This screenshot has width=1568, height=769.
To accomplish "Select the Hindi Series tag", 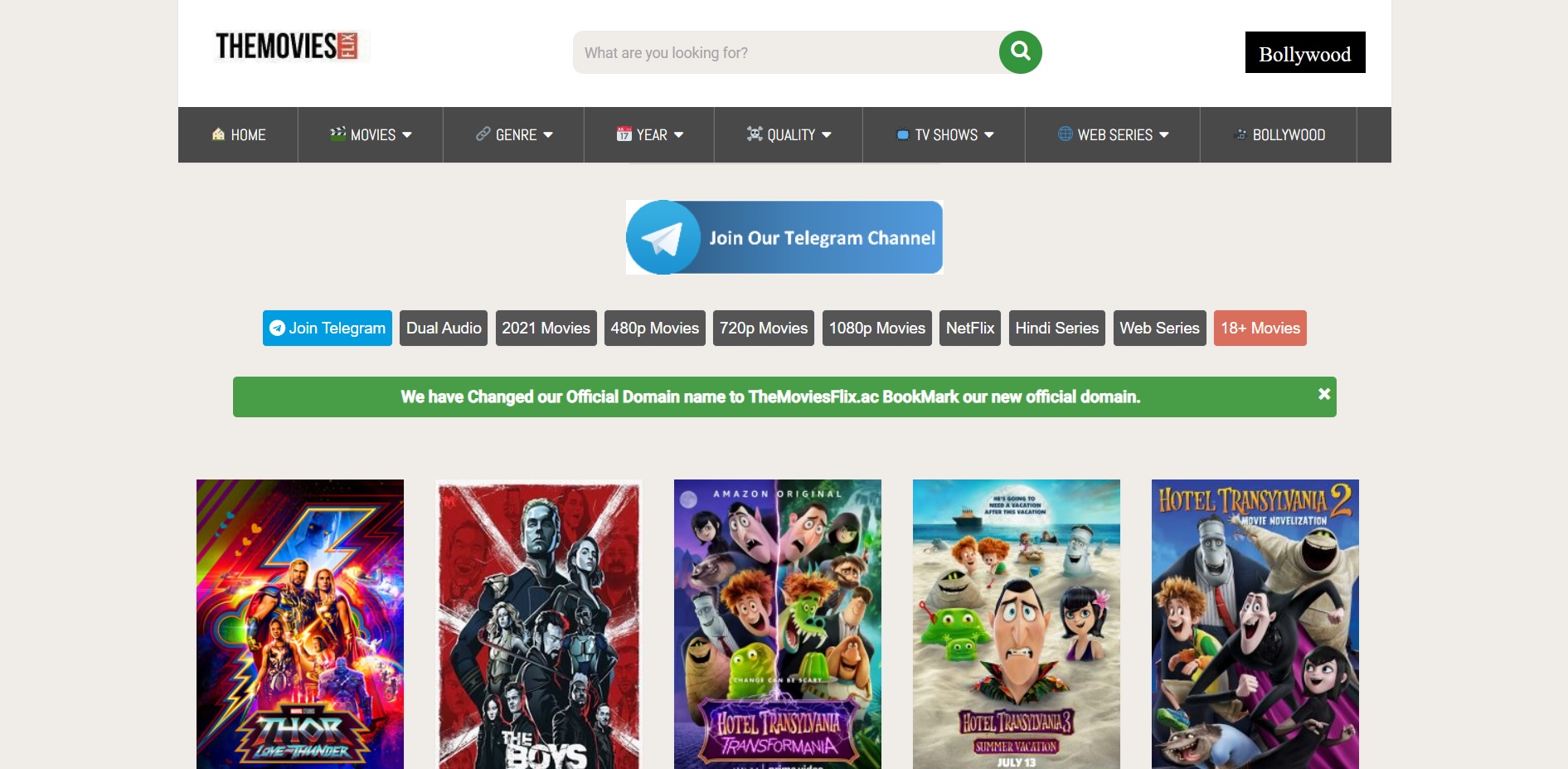I will (x=1057, y=328).
